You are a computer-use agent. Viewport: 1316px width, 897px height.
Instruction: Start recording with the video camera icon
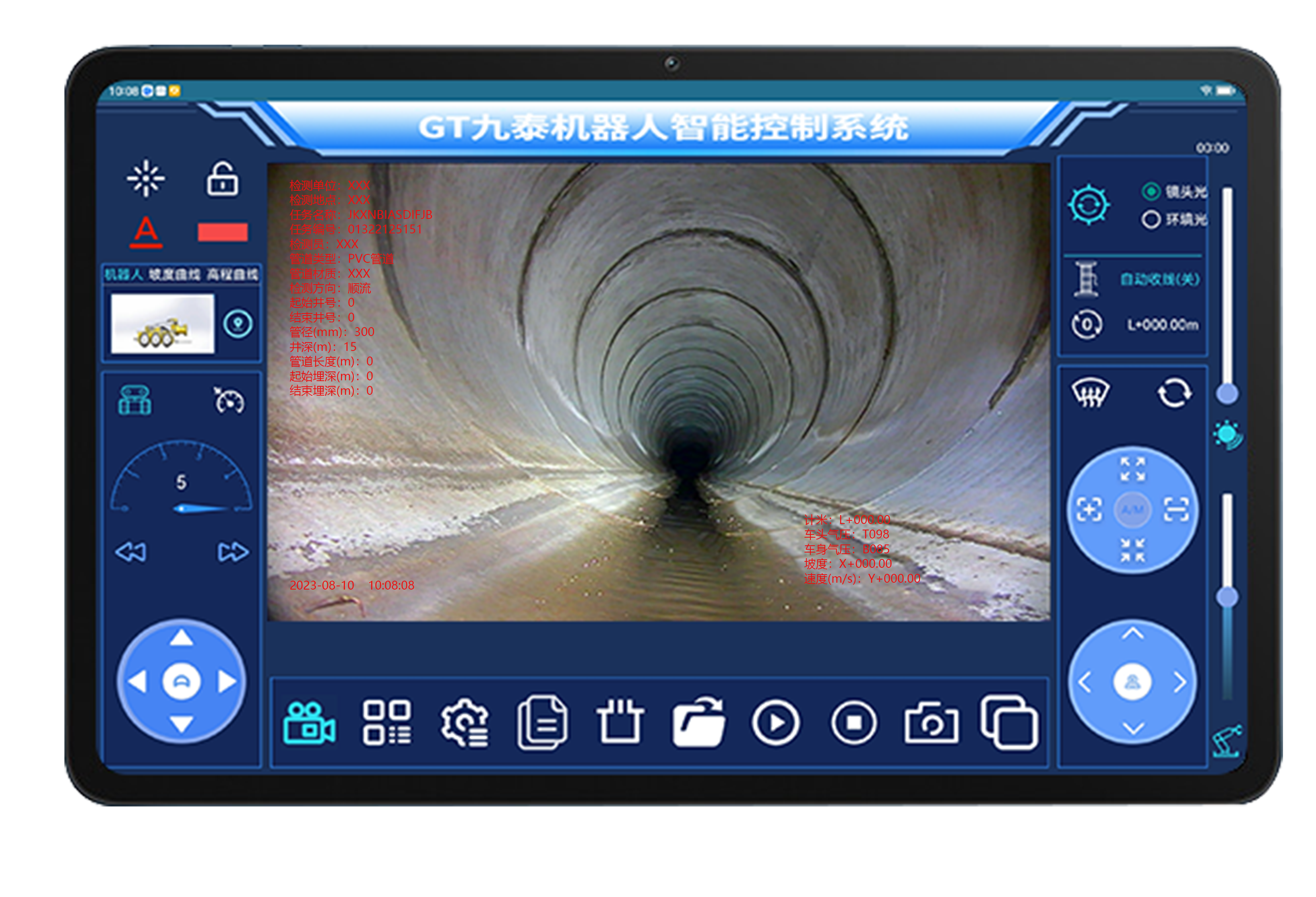pos(309,723)
